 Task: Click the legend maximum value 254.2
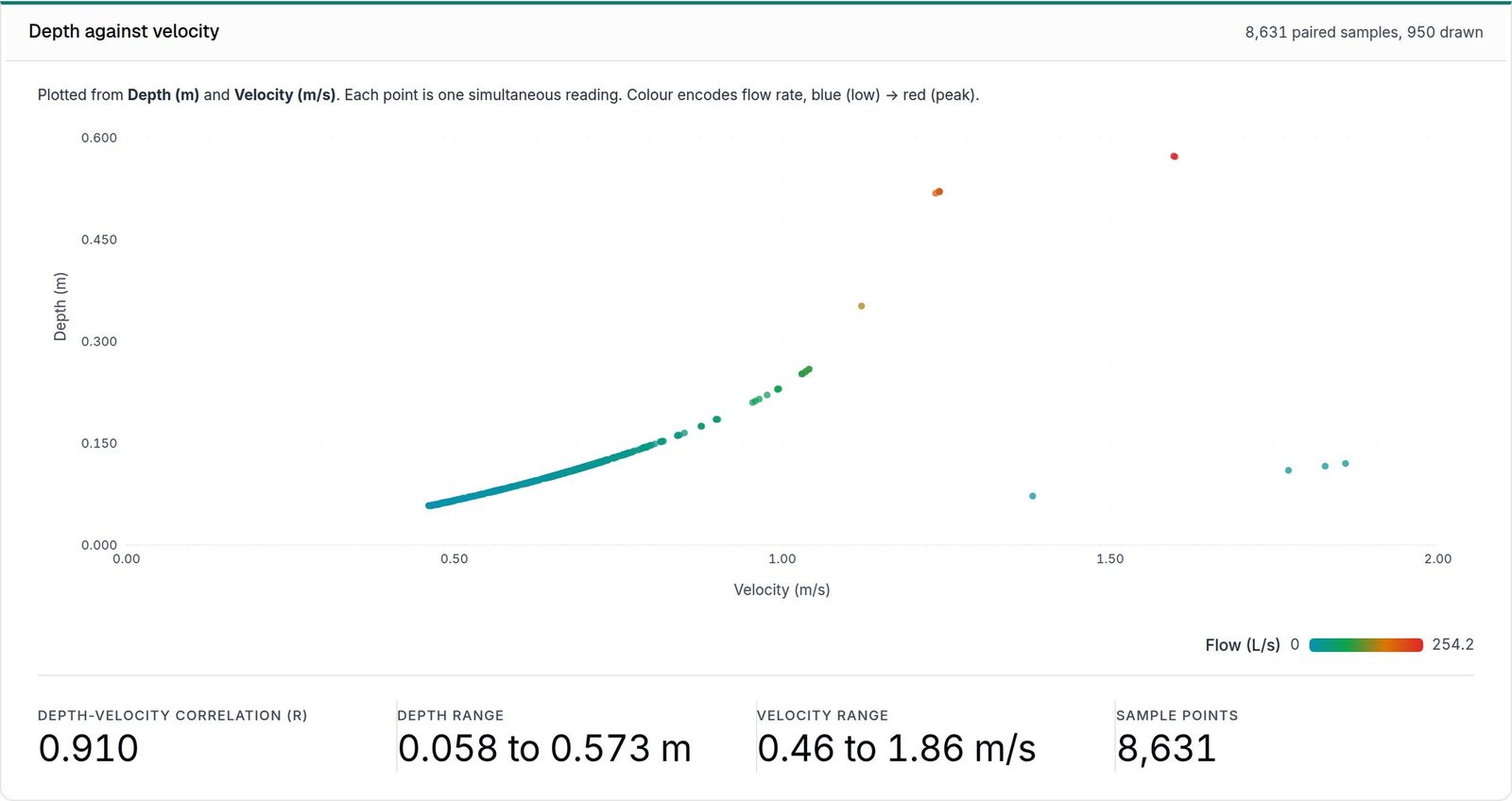pos(1452,644)
